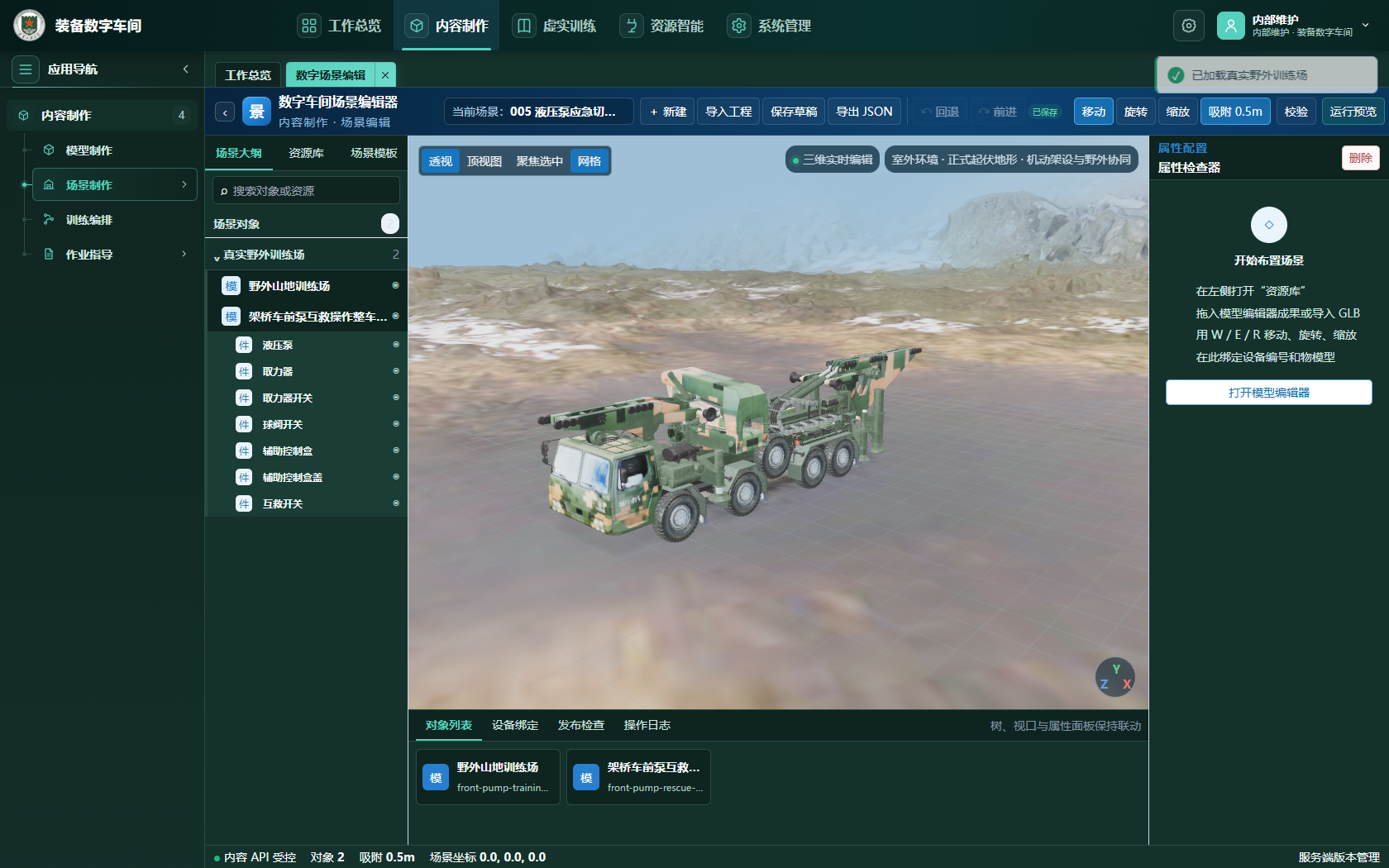The image size is (1389, 868).
Task: Click the 件 icon of 液压泵 row
Action: pyautogui.click(x=244, y=346)
